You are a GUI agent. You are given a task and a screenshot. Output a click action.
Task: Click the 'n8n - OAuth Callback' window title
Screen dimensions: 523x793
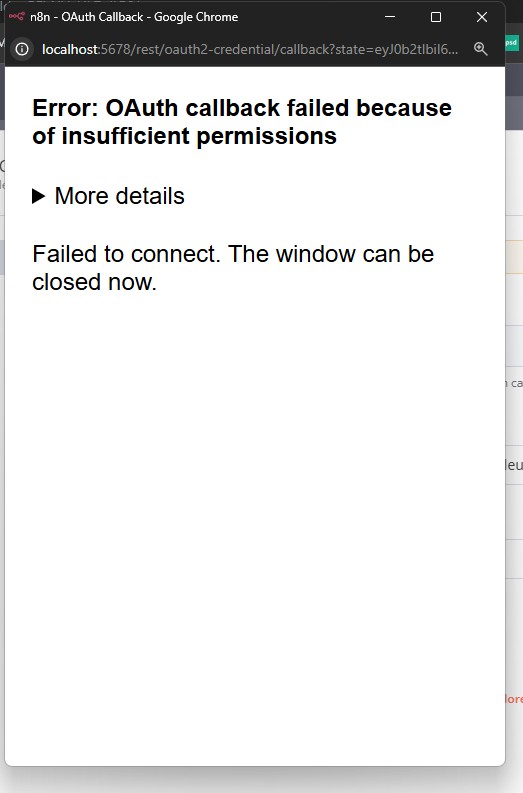134,17
